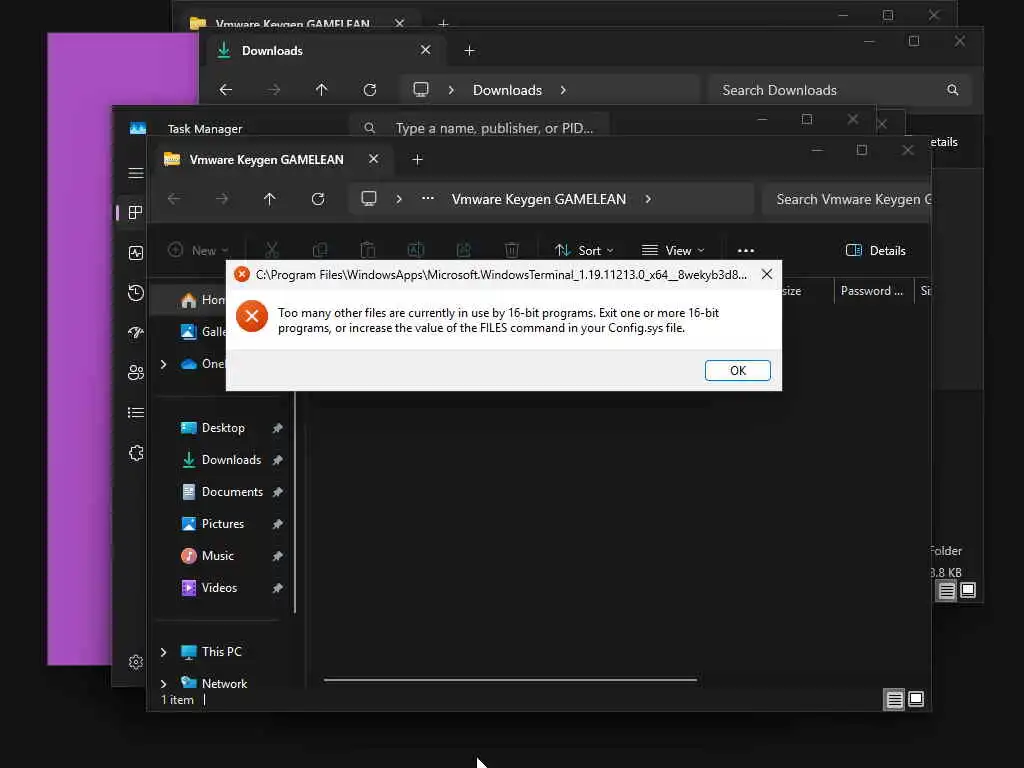Go up one folder in Vmware Keygen window
1024x768 pixels.
[x=270, y=199]
